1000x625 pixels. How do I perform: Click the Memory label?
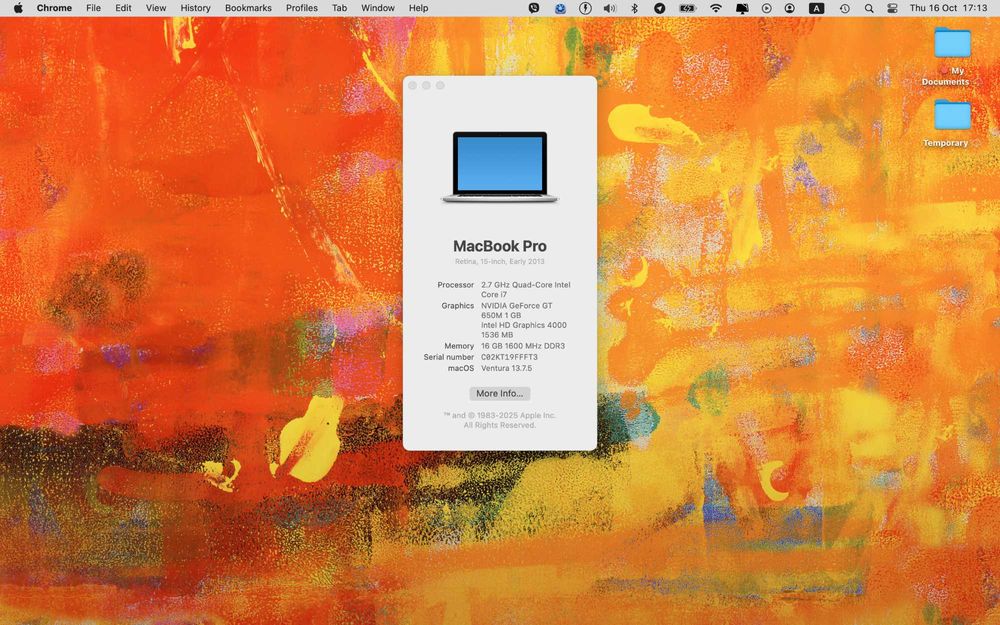coord(459,346)
